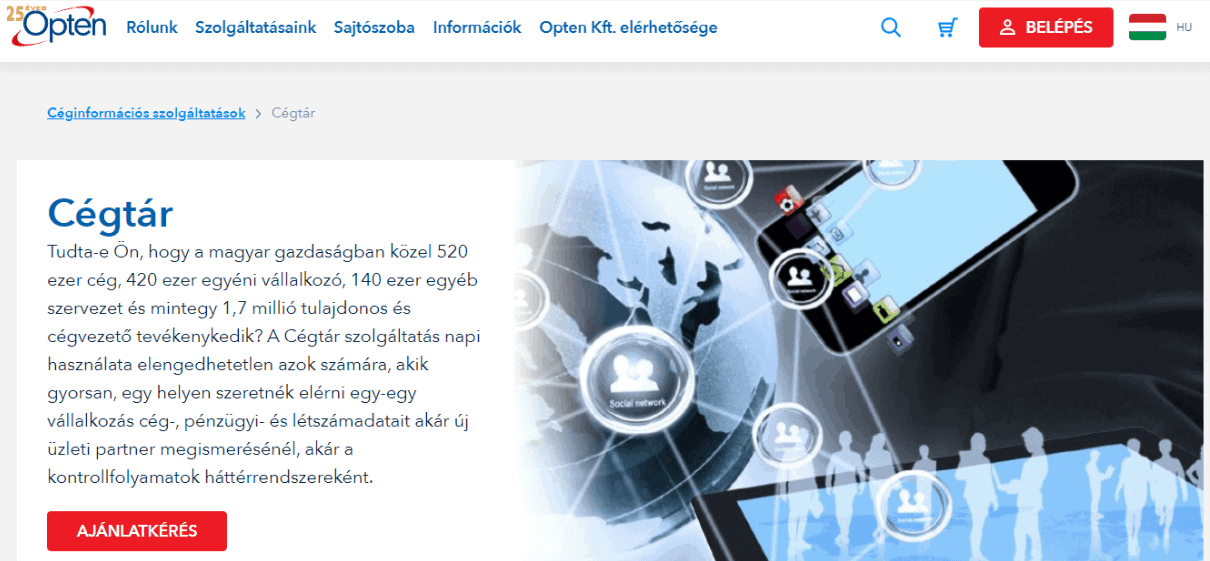The image size is (1210, 561).
Task: Click the AJÁNLATKÉRÉS button
Action: tap(137, 531)
